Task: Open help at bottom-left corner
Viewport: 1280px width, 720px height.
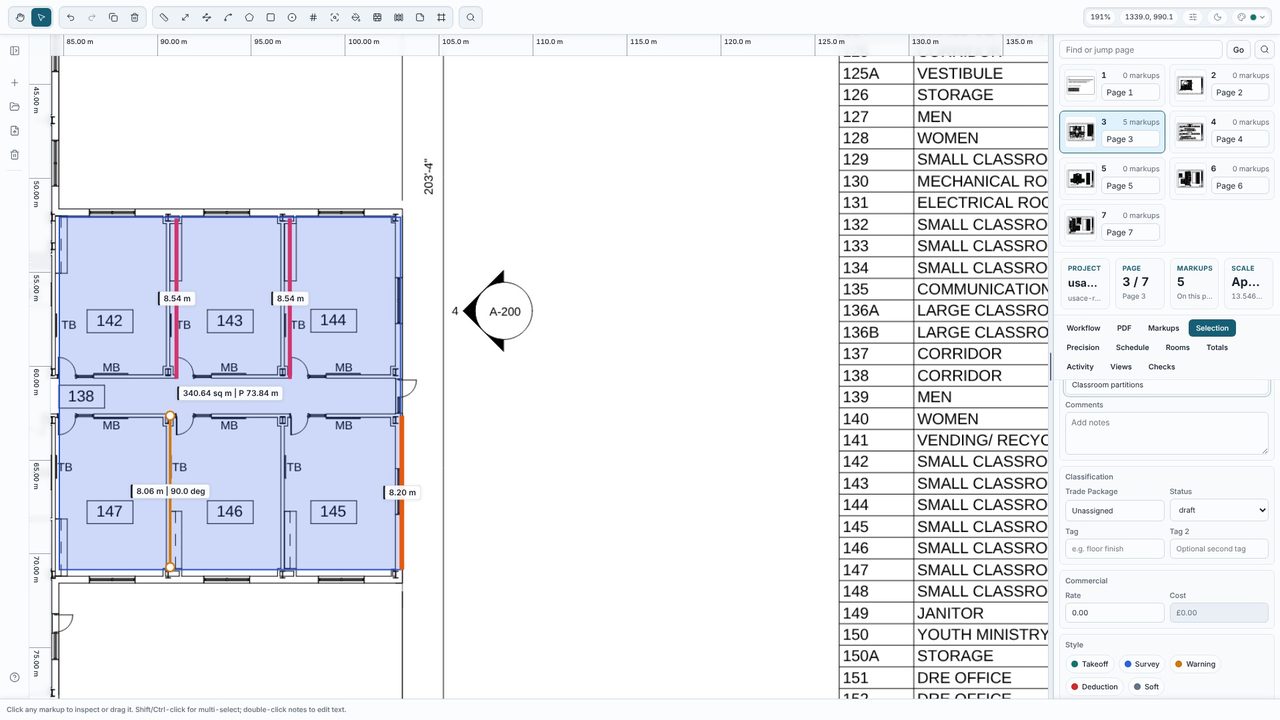Action: click(15, 678)
